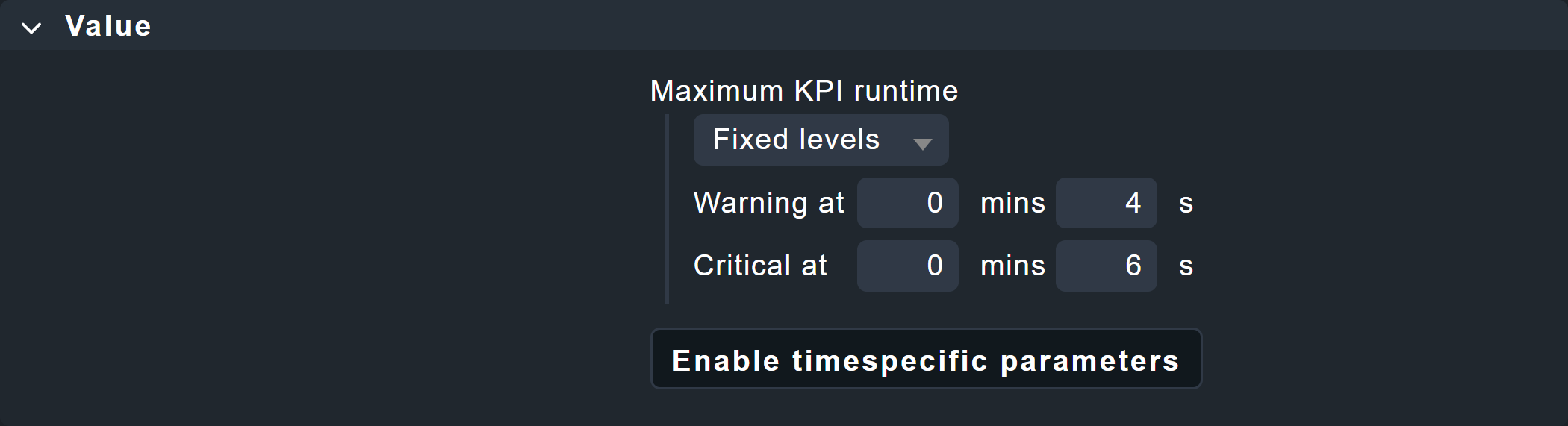1568x426 pixels.
Task: Click the Critical at label
Action: [760, 266]
